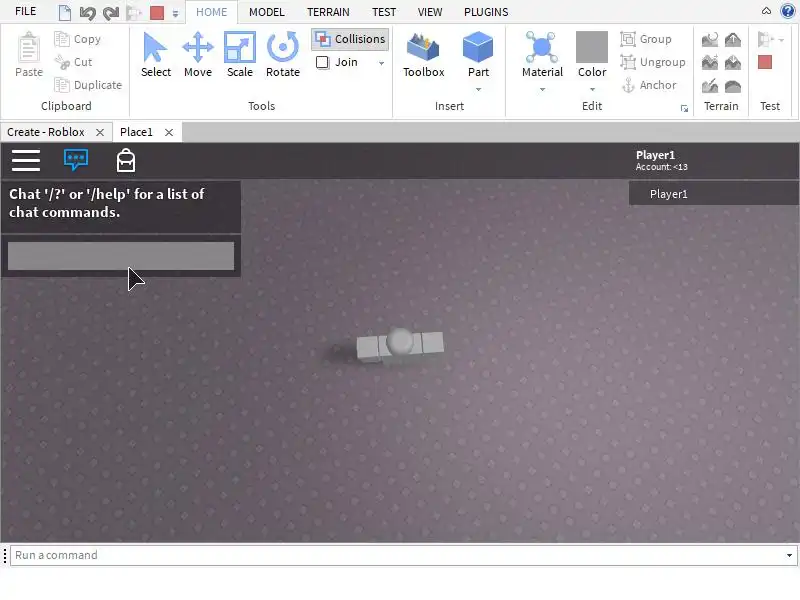Select the Terrain Smooth tool icon
Image resolution: width=800 pixels, height=600 pixels.
pos(733,86)
